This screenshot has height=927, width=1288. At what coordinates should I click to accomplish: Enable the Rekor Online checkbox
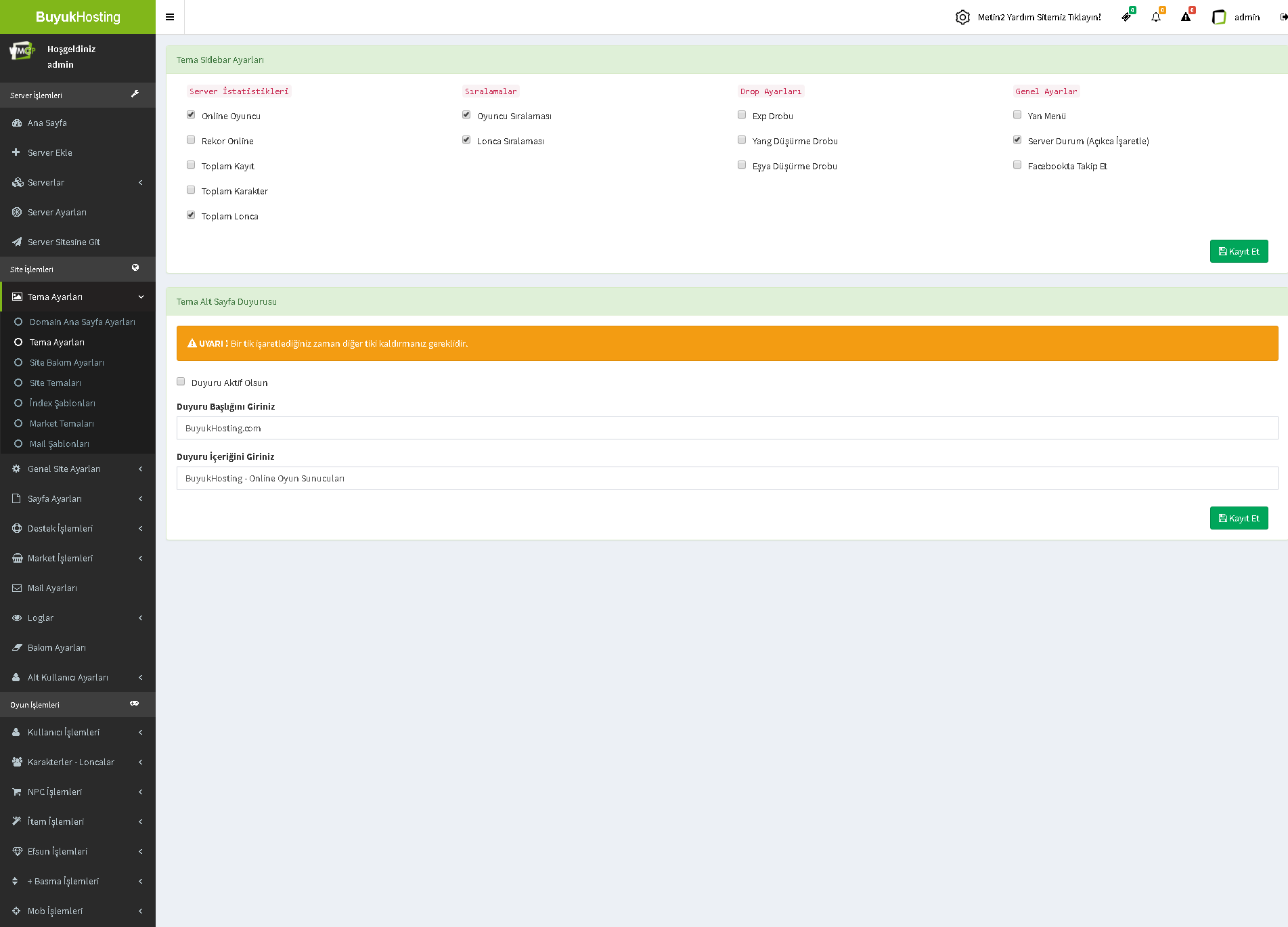(x=191, y=140)
